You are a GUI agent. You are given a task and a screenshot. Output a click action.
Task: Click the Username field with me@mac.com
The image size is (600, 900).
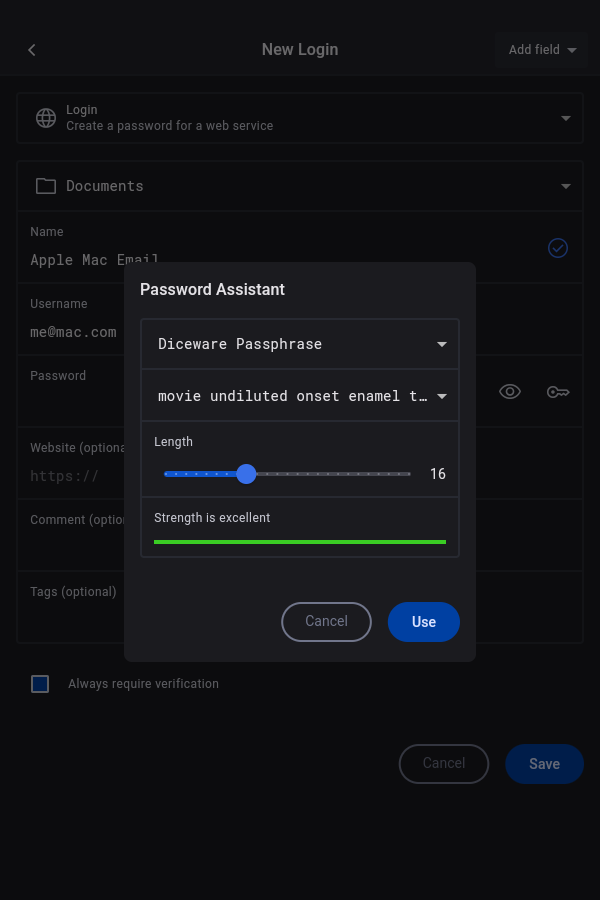tap(74, 332)
